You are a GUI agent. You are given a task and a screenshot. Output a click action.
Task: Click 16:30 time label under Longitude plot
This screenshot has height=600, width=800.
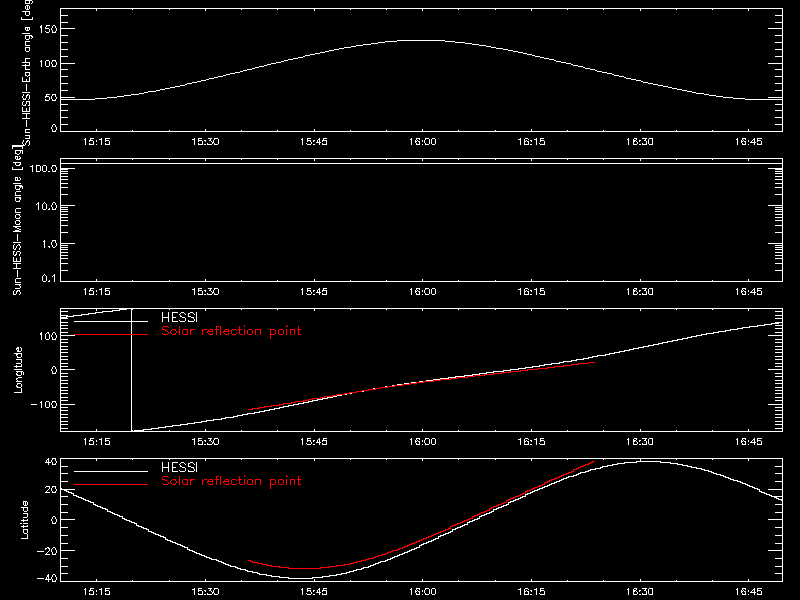(x=640, y=442)
